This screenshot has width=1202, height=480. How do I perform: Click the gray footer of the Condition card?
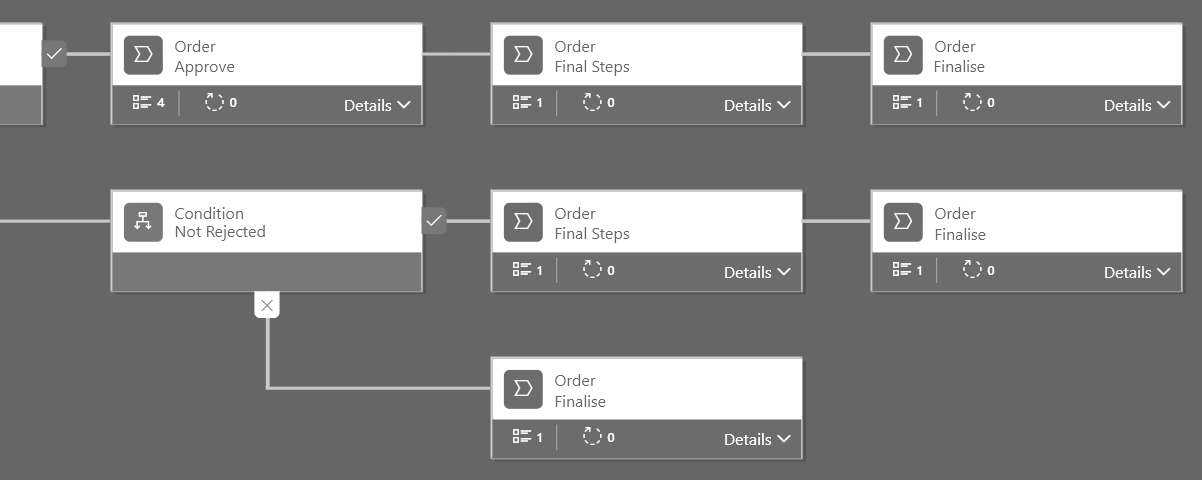pyautogui.click(x=267, y=271)
